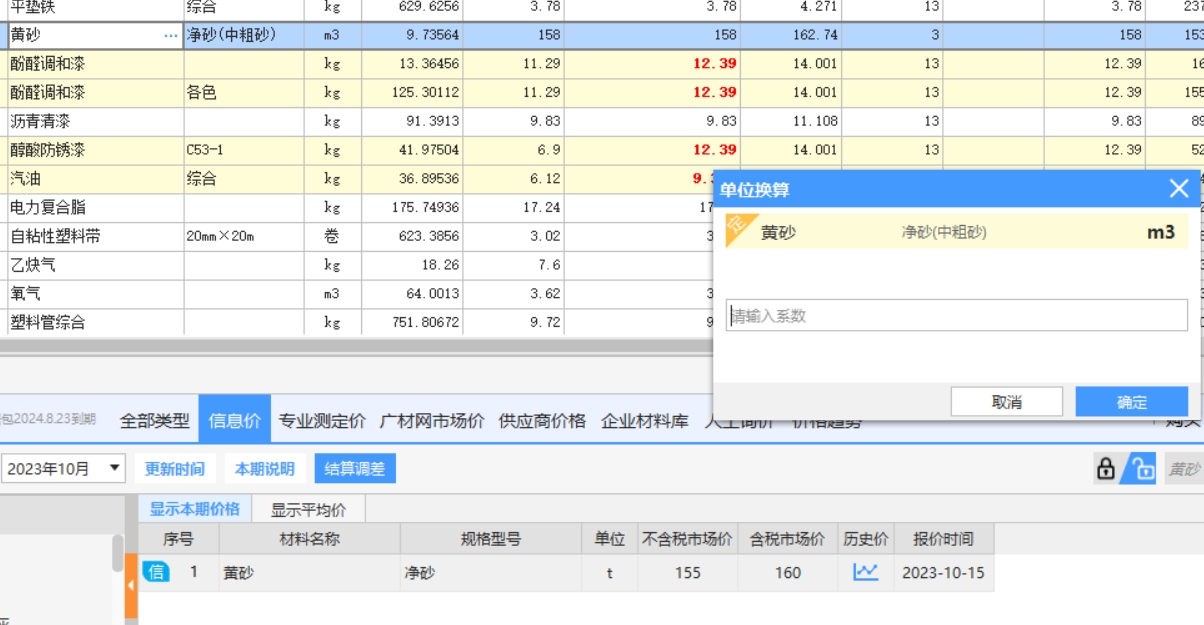Click the 序号 column header
This screenshot has height=625, width=1204.
(178, 539)
